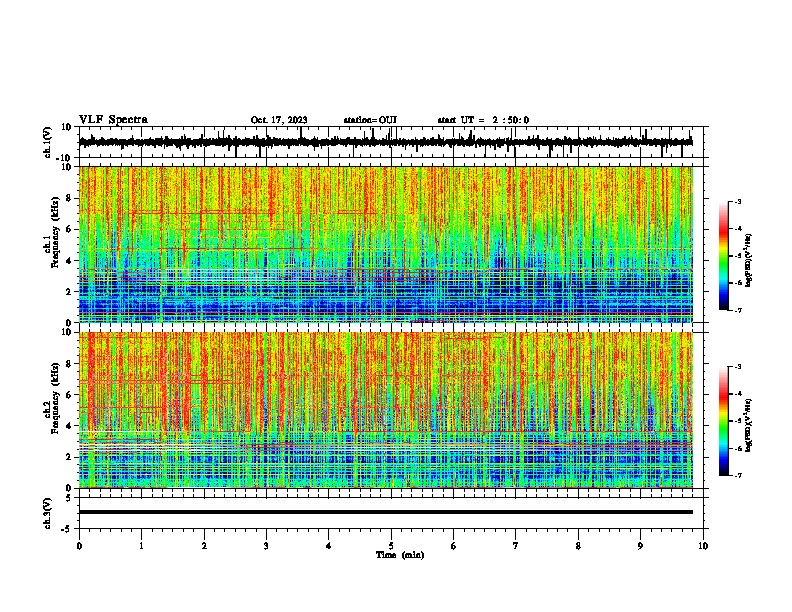Click the ch.1 voltage waveform trace

coord(385,142)
